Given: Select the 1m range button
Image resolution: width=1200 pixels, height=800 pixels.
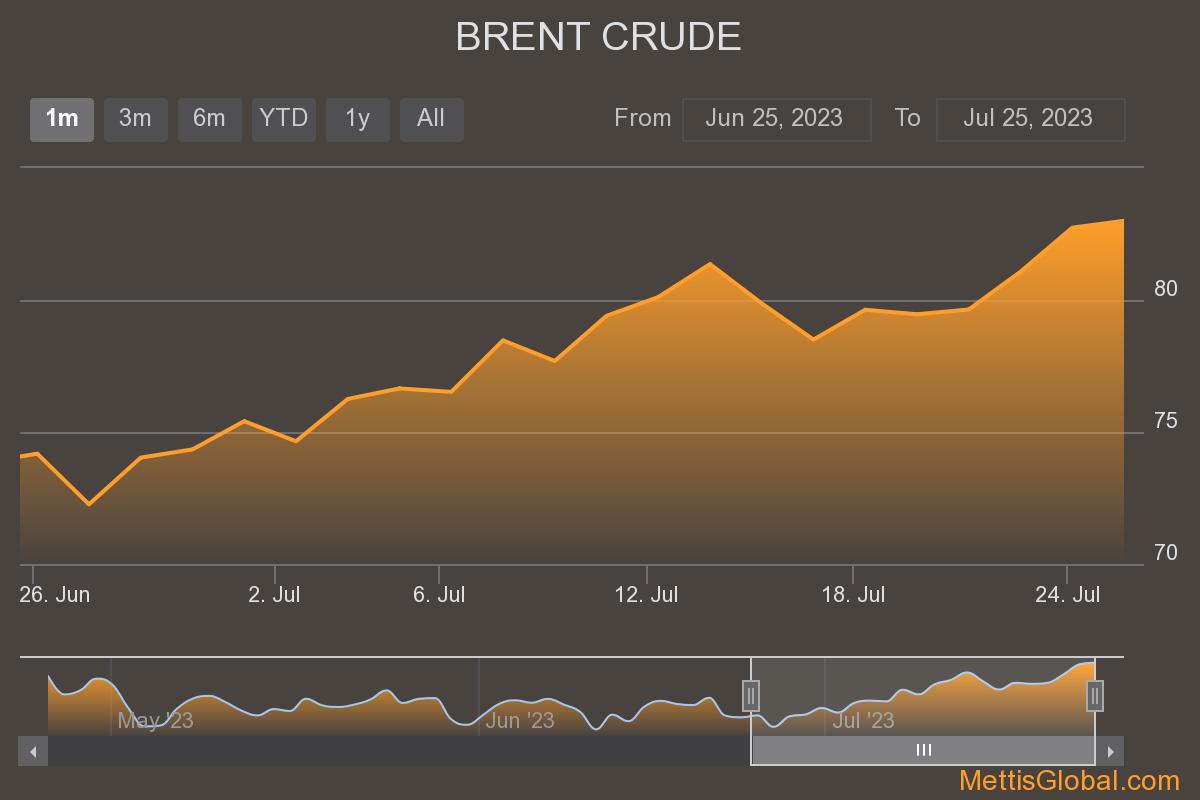Looking at the screenshot, I should point(62,119).
